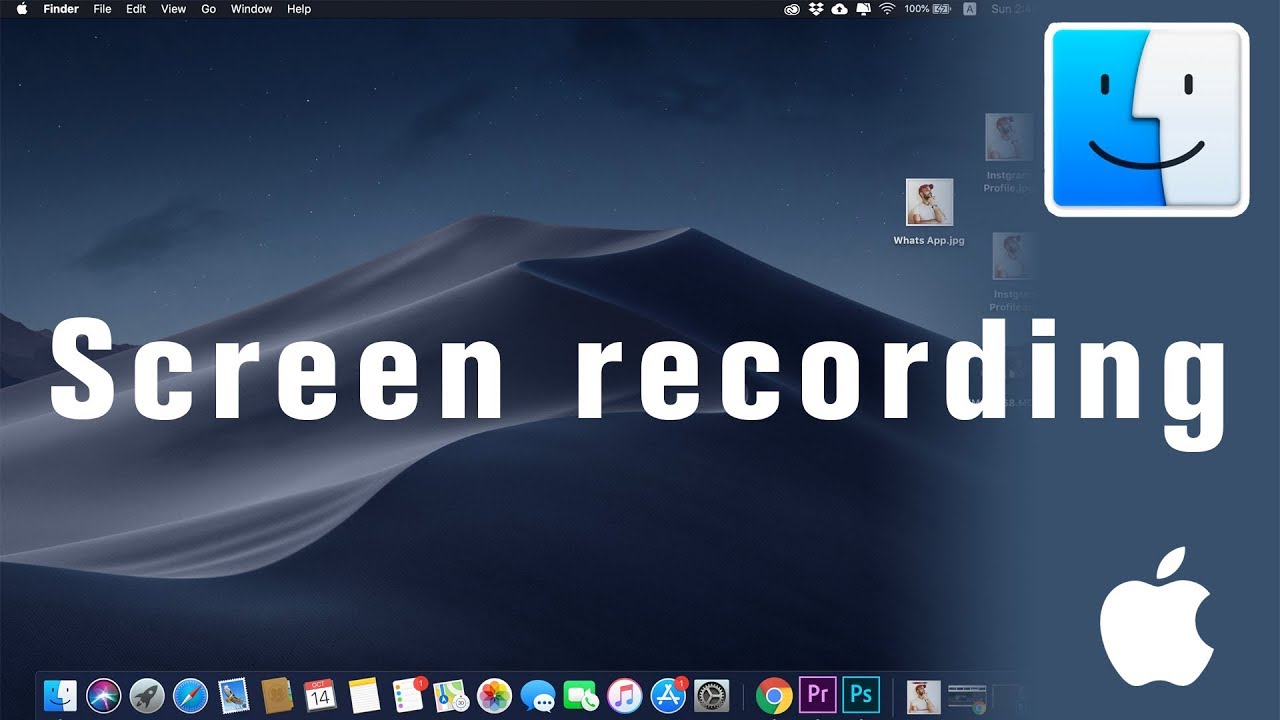Click cloud upload menu bar icon

[x=839, y=9]
